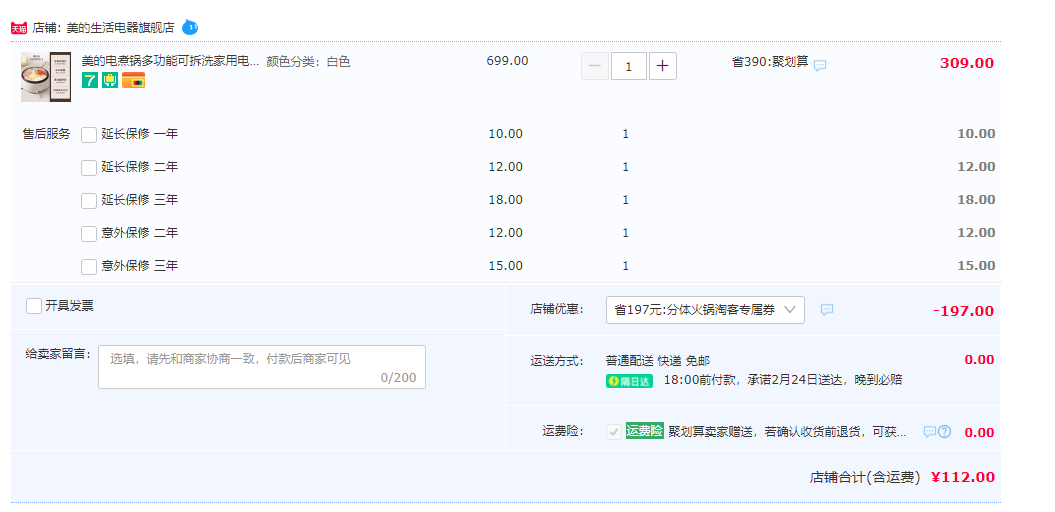Click the 15.00 price in the 意外保修 三年 row

(505, 266)
